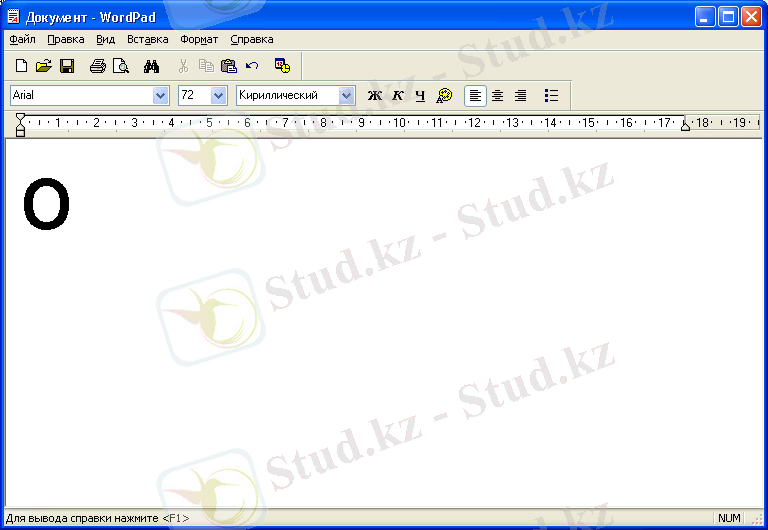Toggle bold formatting (Ж button)
The width and height of the screenshot is (768, 530).
(x=375, y=96)
